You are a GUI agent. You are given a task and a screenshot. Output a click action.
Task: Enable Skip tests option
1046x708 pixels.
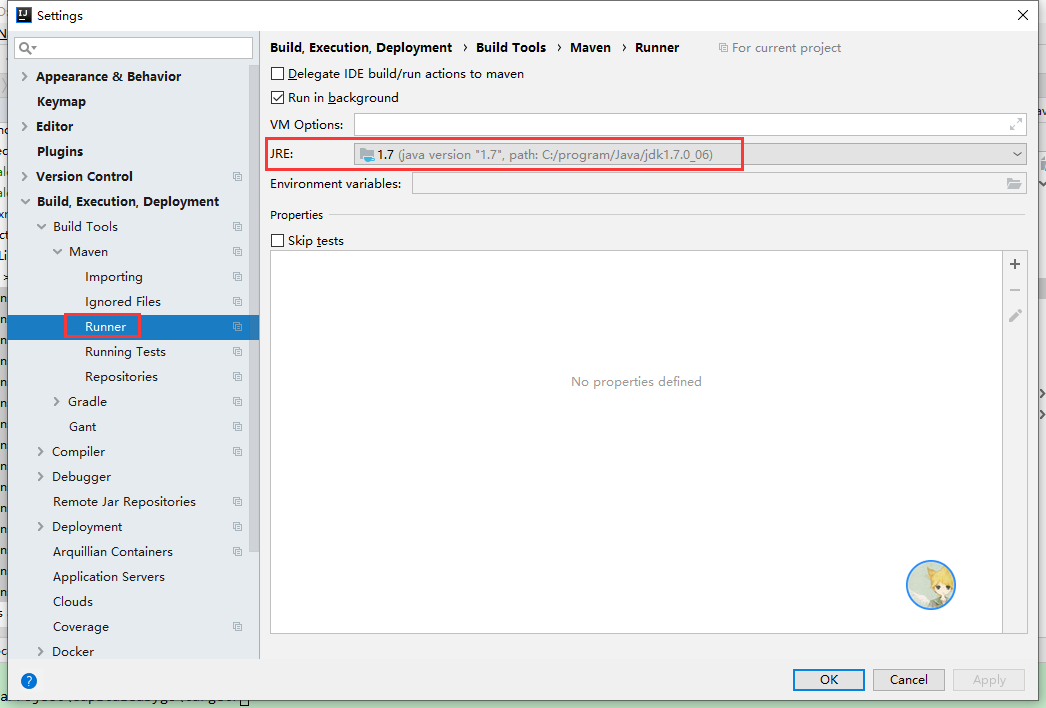tap(277, 240)
